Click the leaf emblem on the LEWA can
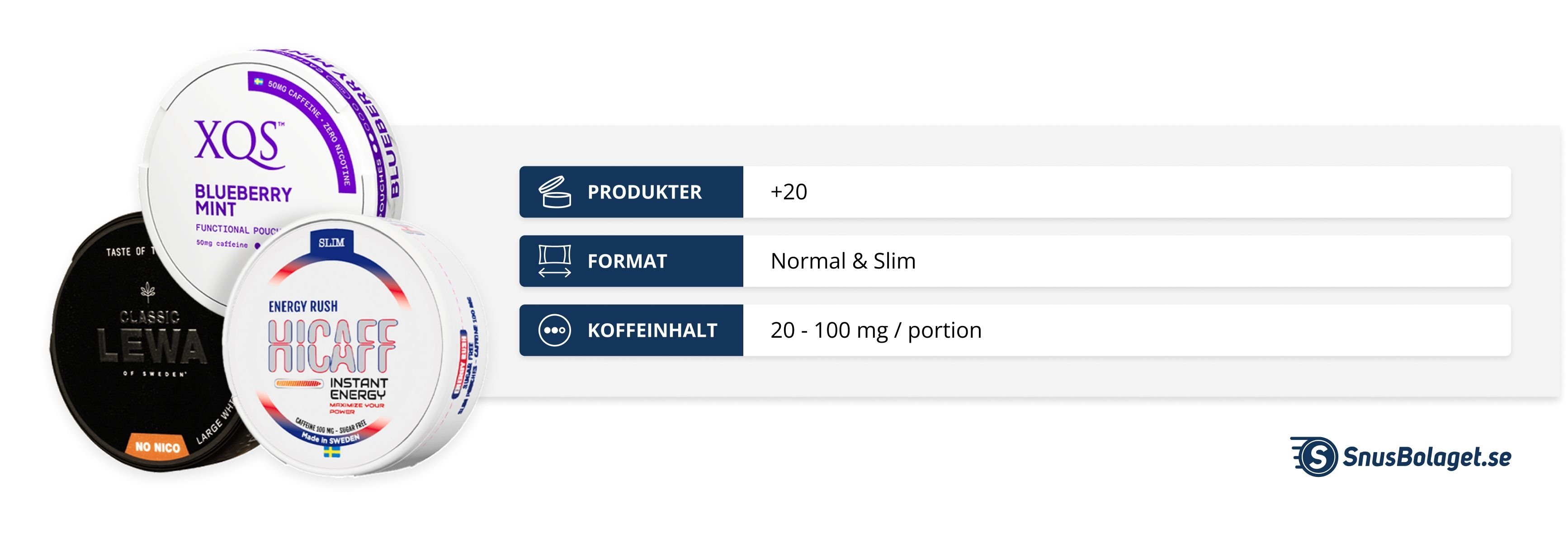The height and width of the screenshot is (533, 1568). [x=148, y=292]
